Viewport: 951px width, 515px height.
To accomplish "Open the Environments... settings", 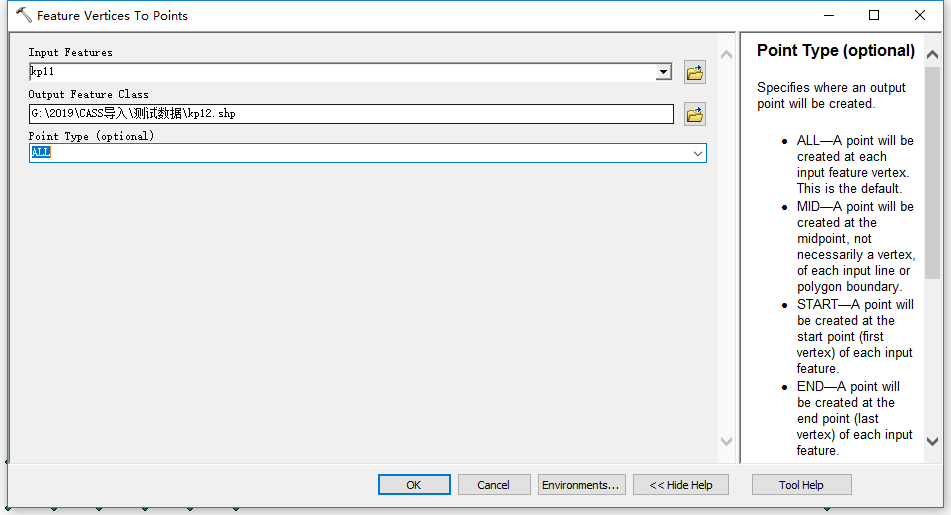I will pyautogui.click(x=581, y=485).
